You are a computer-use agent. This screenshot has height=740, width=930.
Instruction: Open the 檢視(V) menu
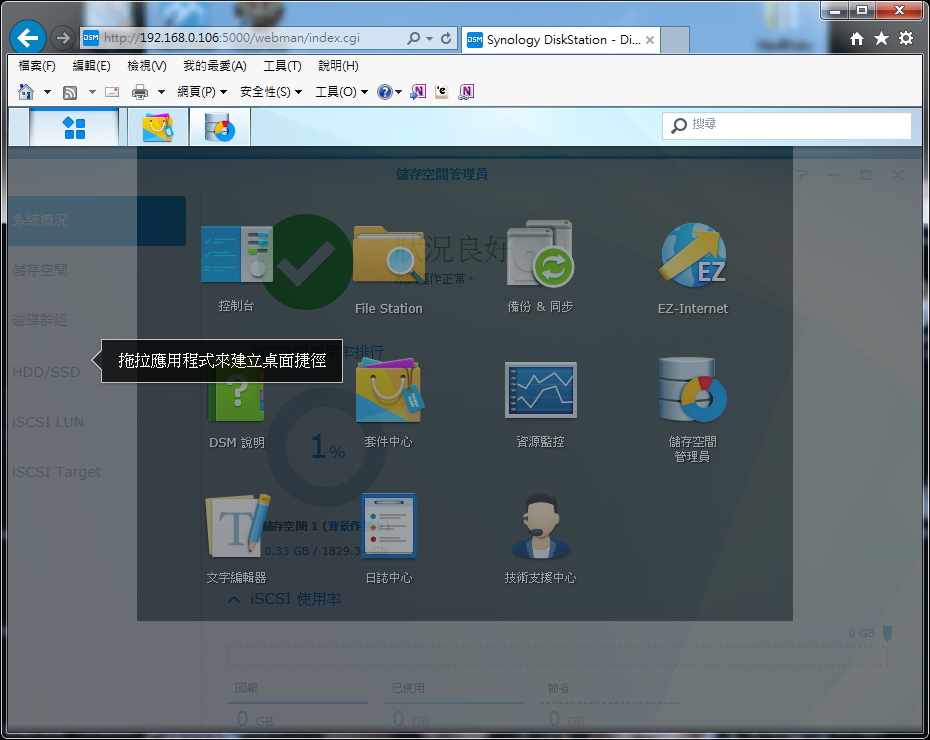pyautogui.click(x=146, y=66)
